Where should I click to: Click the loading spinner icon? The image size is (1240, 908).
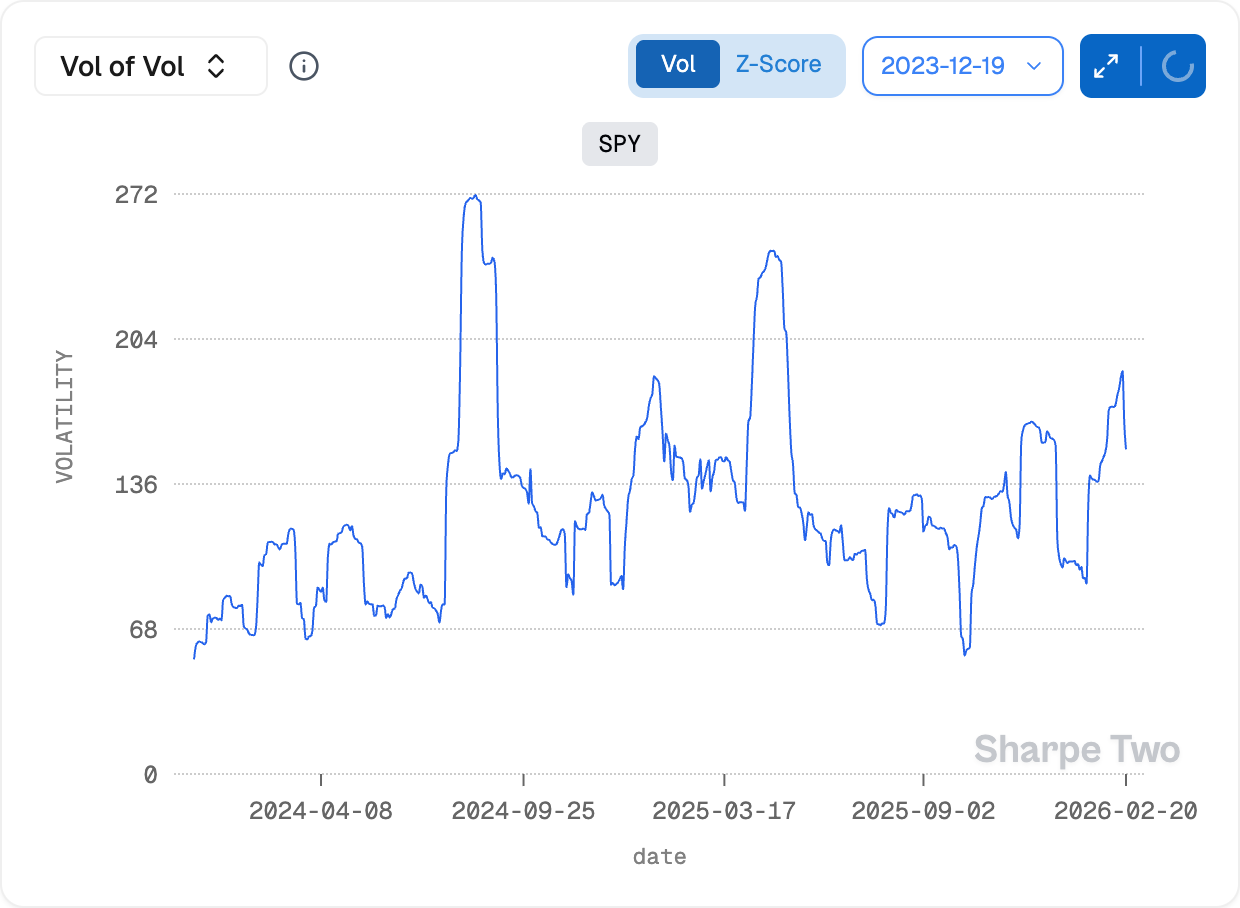pyautogui.click(x=1177, y=66)
